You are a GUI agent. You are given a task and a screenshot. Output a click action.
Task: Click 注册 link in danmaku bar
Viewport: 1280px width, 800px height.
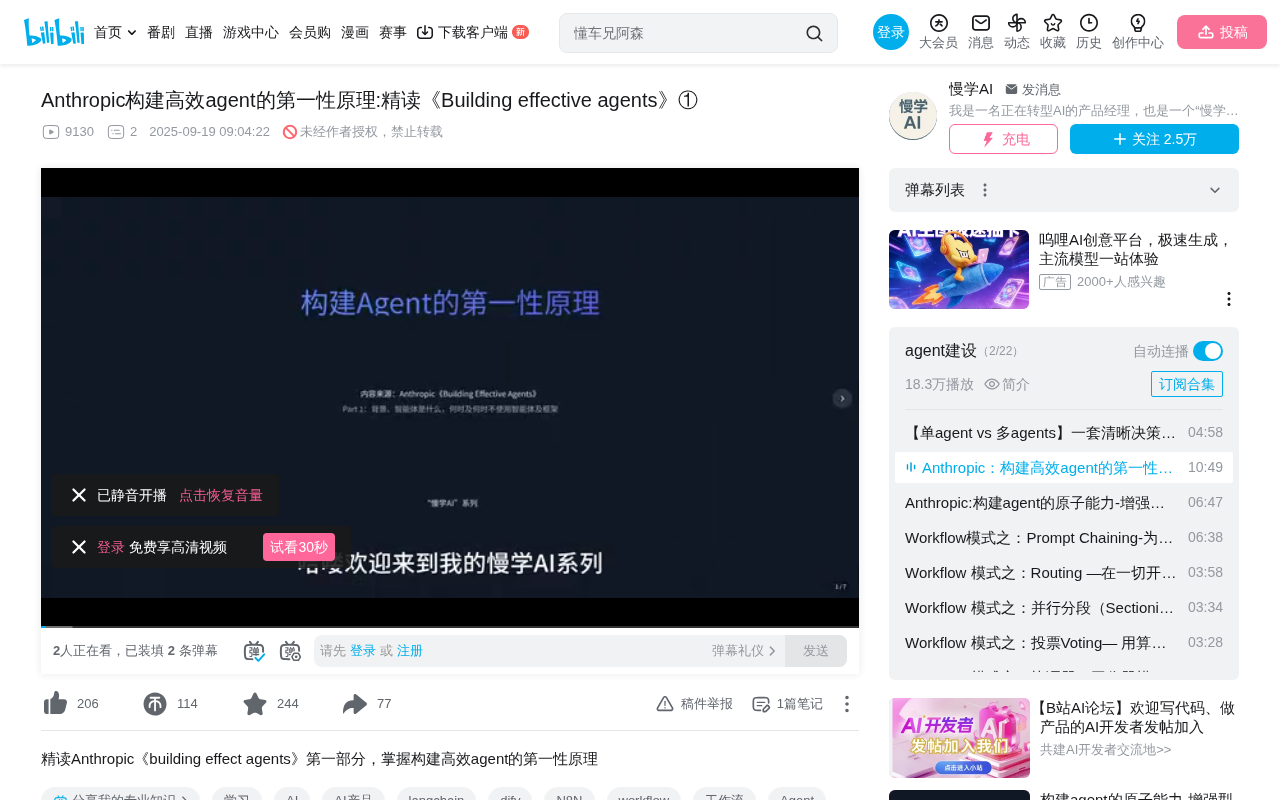410,651
